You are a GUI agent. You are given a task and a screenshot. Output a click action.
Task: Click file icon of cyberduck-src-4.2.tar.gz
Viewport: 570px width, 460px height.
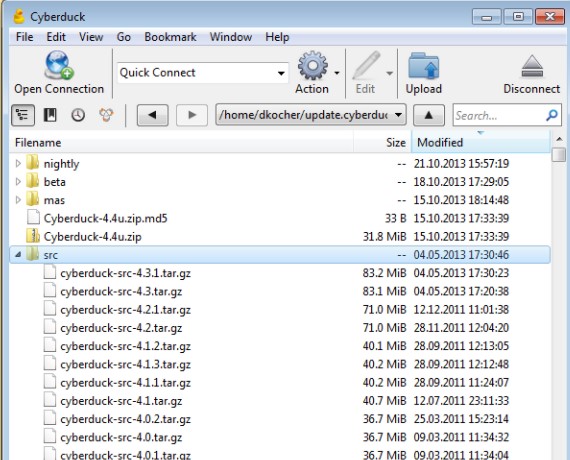(x=50, y=327)
